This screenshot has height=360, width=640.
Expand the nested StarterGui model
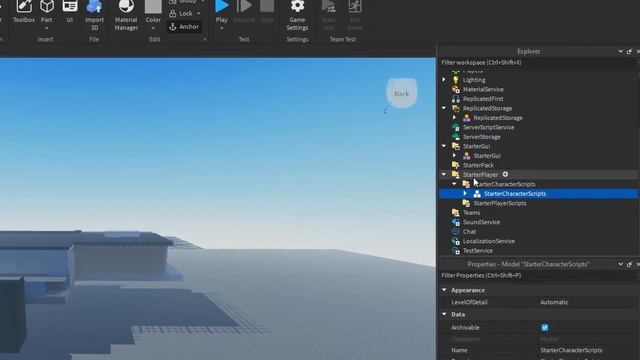click(455, 156)
